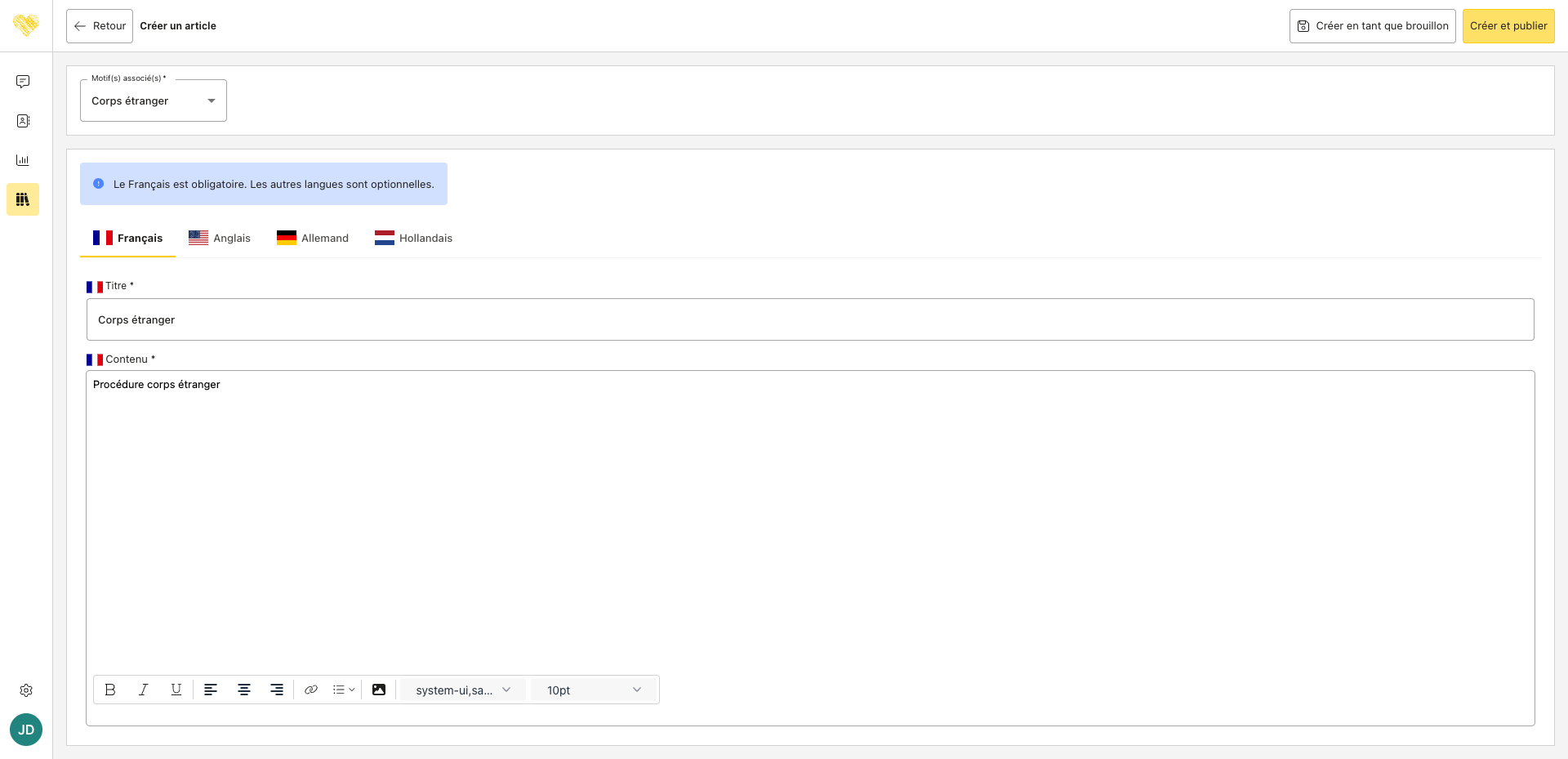
Task: Switch to the Anglais language tab
Action: [x=220, y=238]
